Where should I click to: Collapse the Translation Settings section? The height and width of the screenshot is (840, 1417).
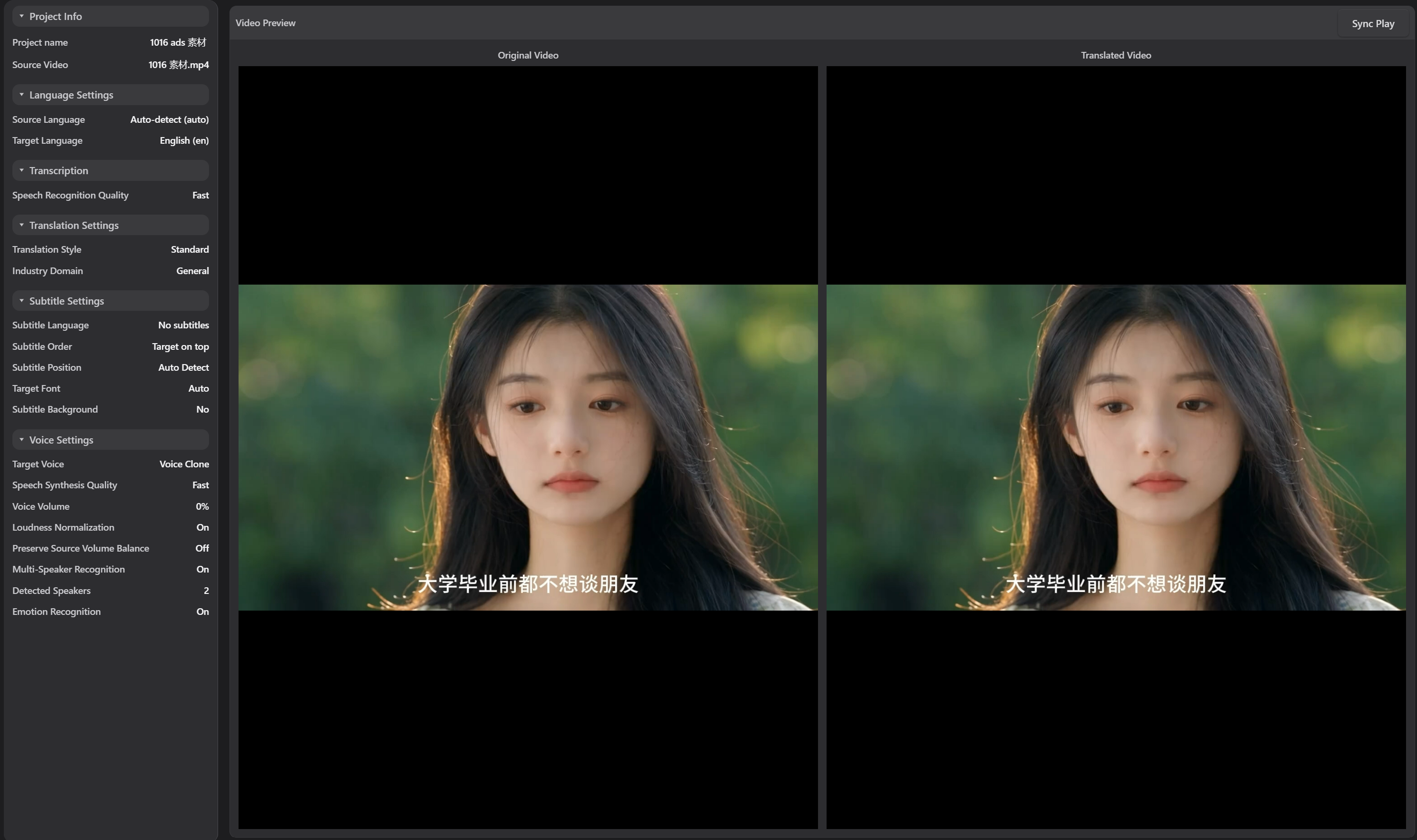point(110,225)
